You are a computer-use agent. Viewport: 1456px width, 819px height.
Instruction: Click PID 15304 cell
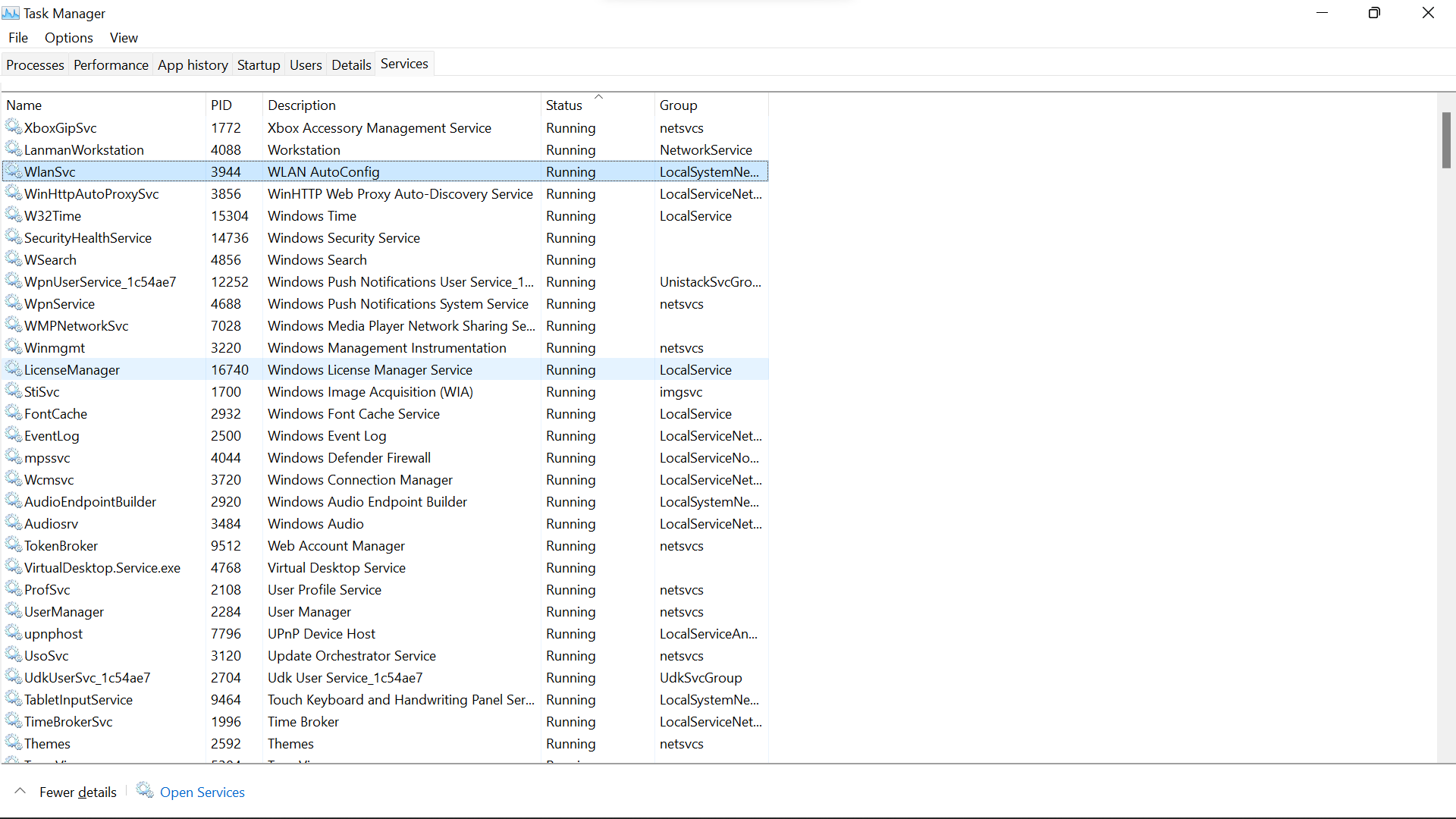230,215
